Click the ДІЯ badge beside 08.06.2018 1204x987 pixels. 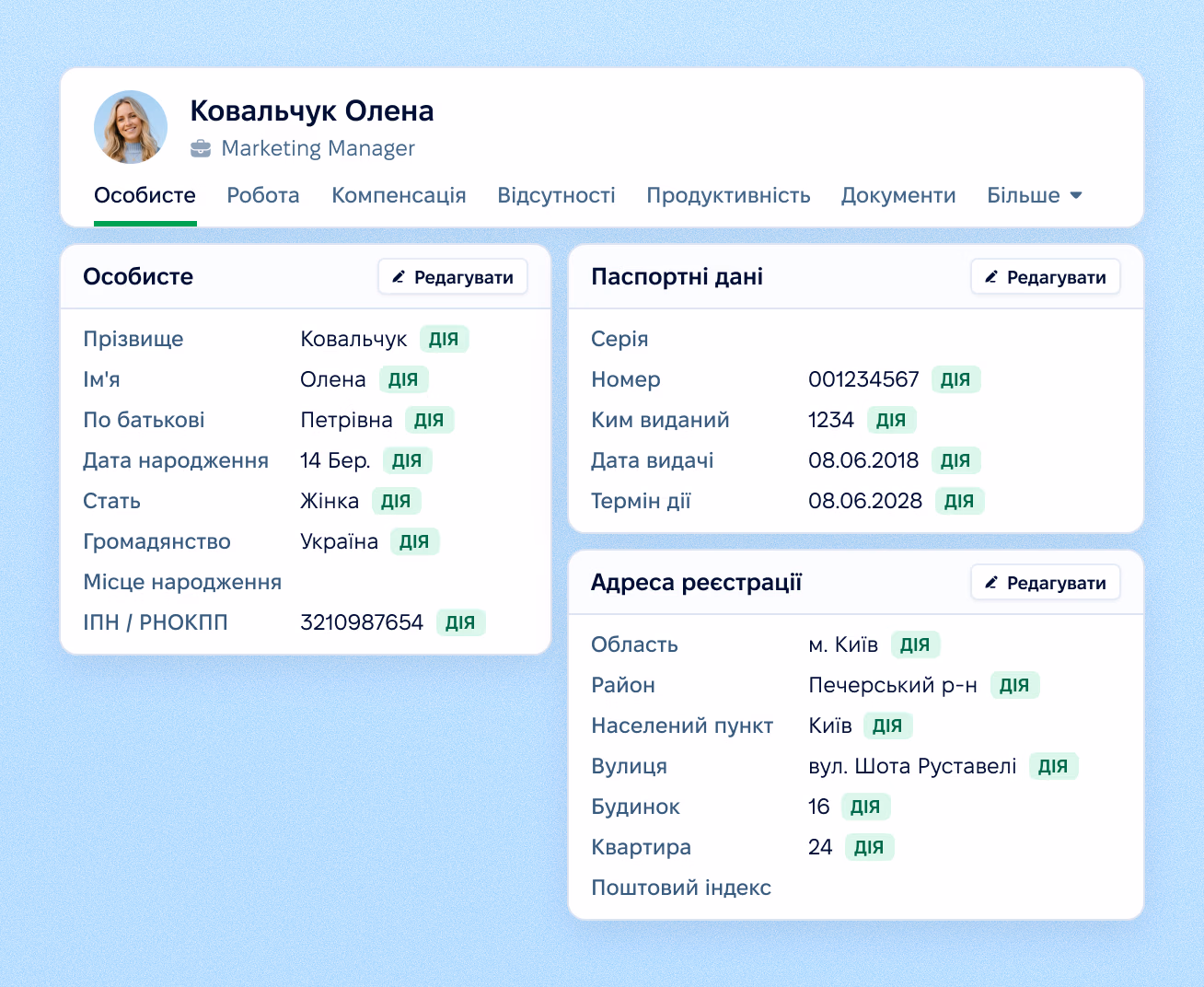(x=956, y=460)
